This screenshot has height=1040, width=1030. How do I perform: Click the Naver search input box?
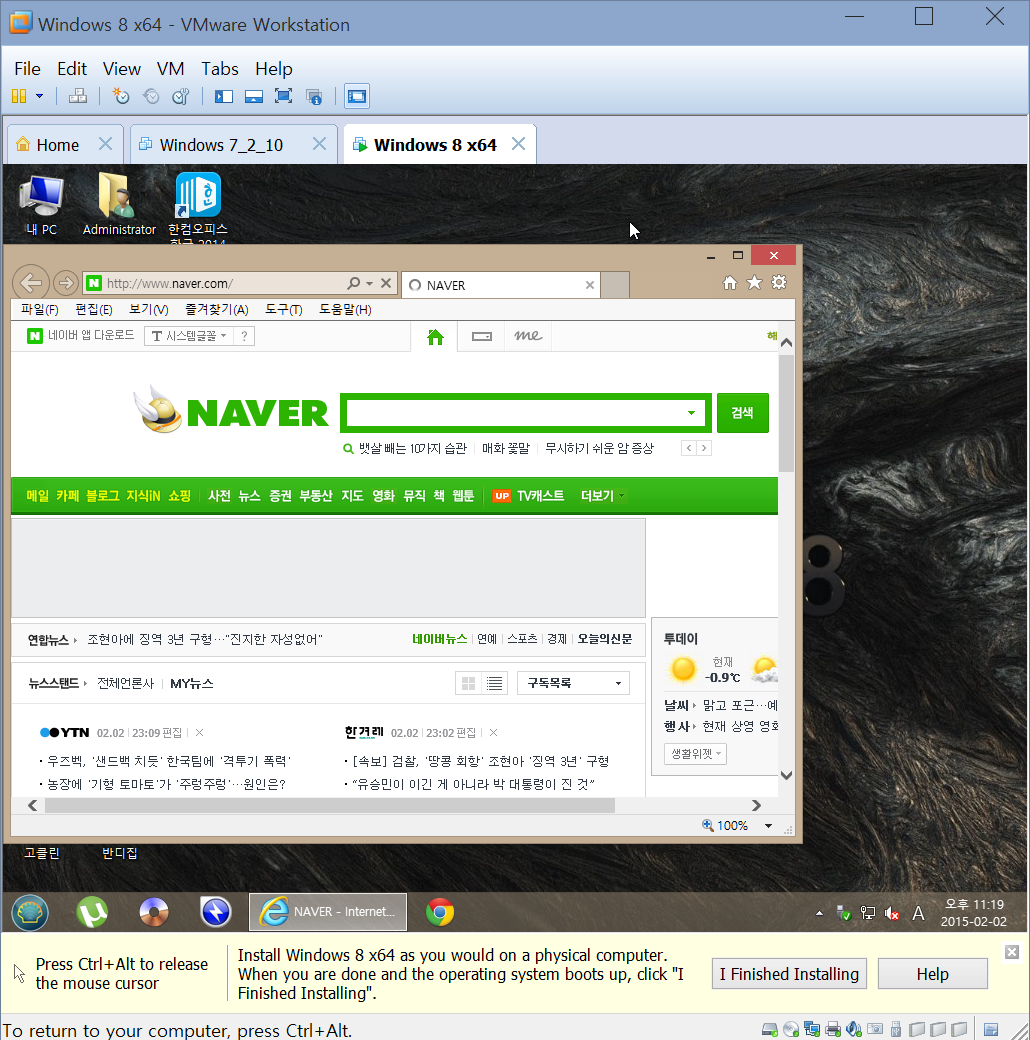pos(516,413)
